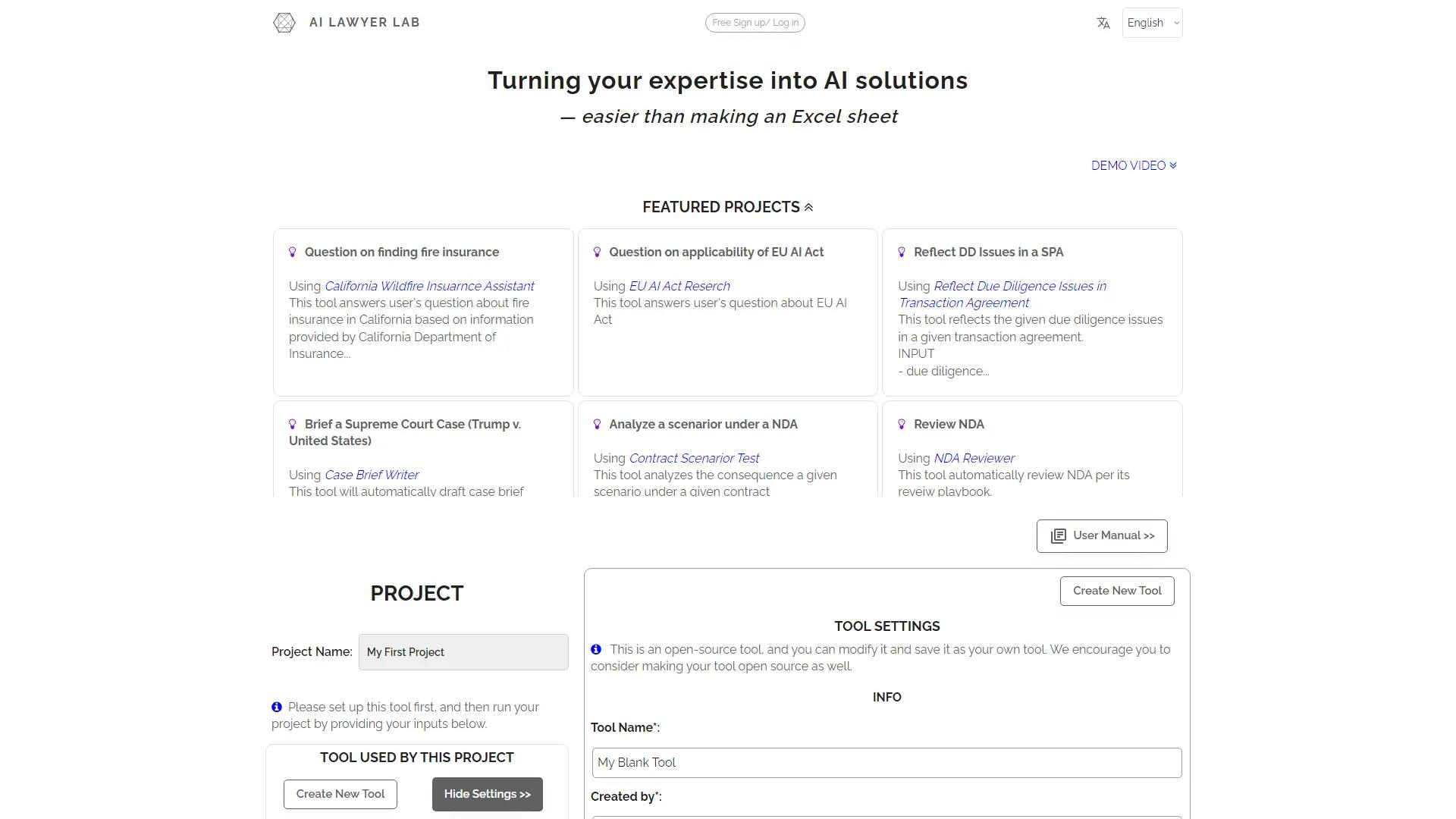Click the document icon on User Manual button
The height and width of the screenshot is (819, 1456).
click(1057, 535)
